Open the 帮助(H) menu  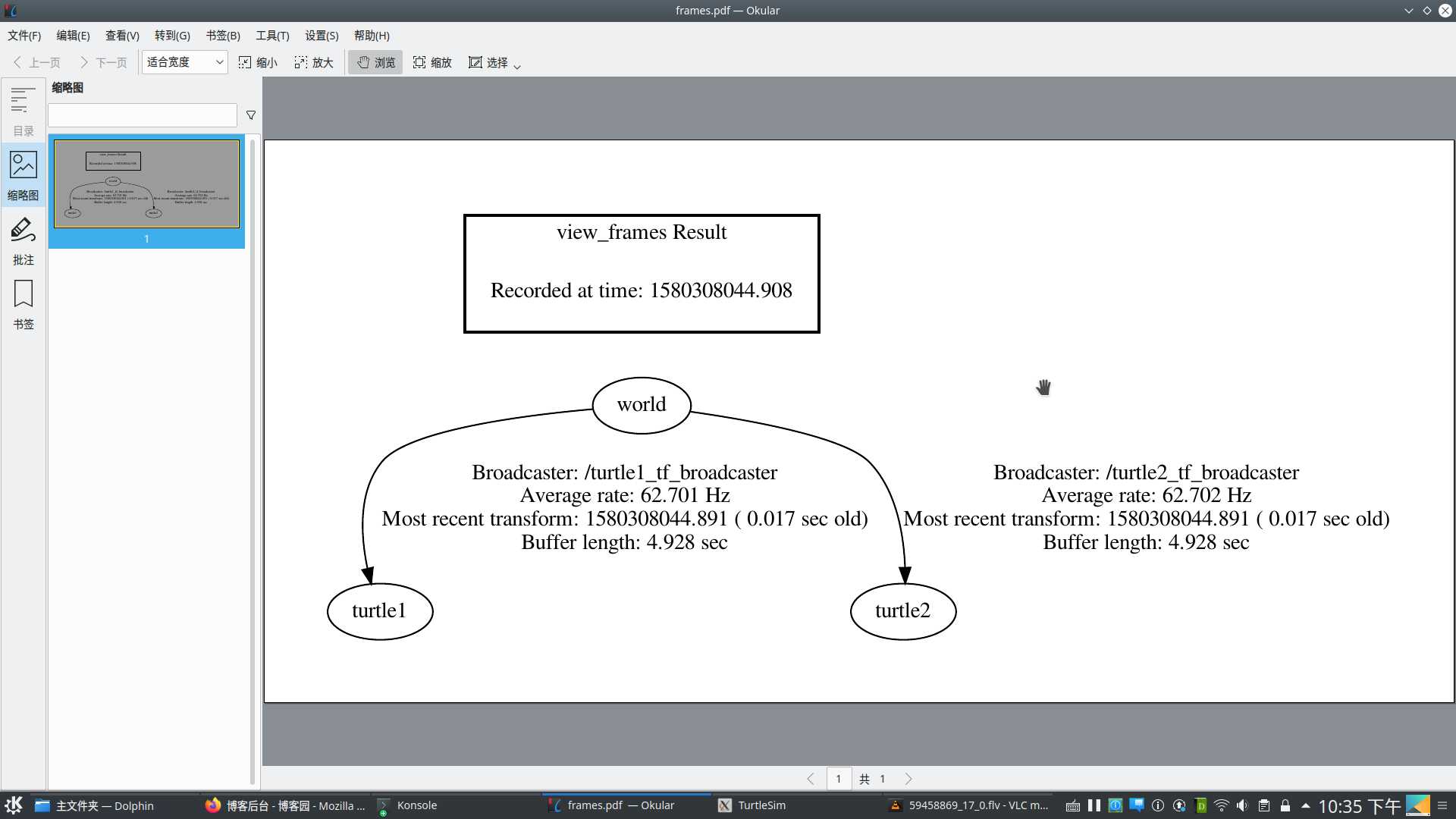click(x=372, y=36)
